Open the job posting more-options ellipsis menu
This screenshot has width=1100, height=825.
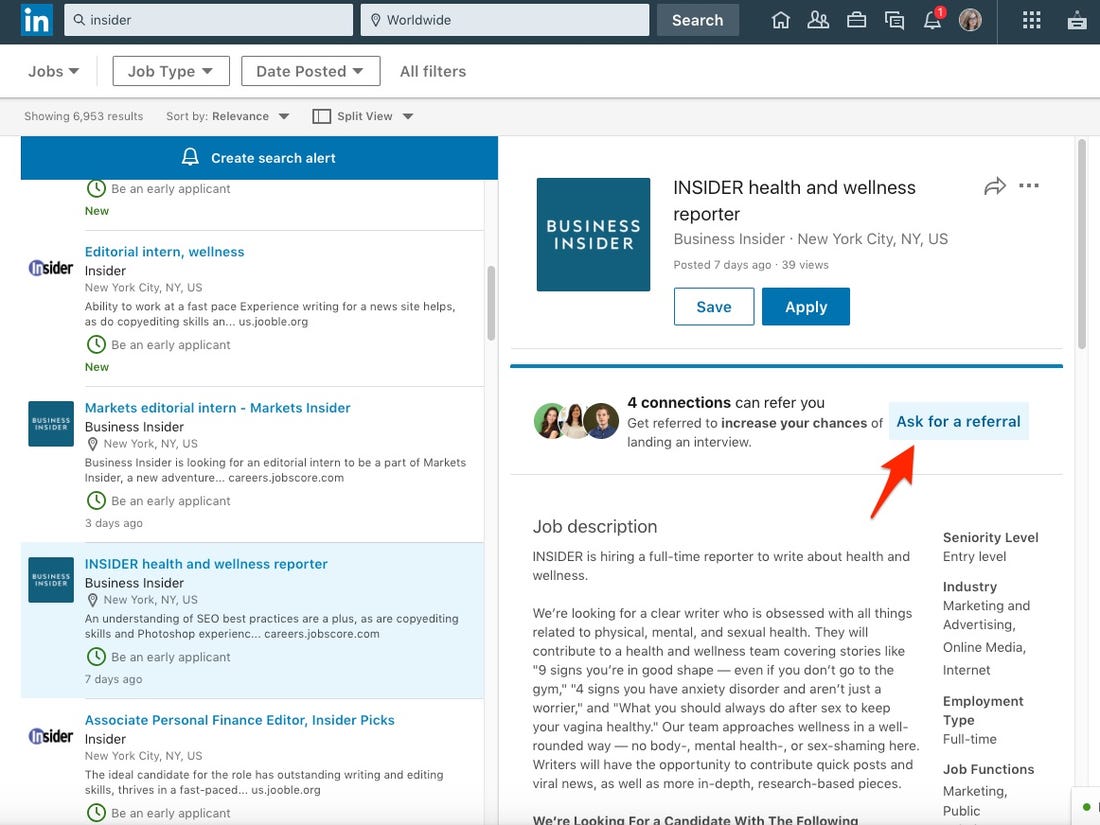click(1029, 185)
